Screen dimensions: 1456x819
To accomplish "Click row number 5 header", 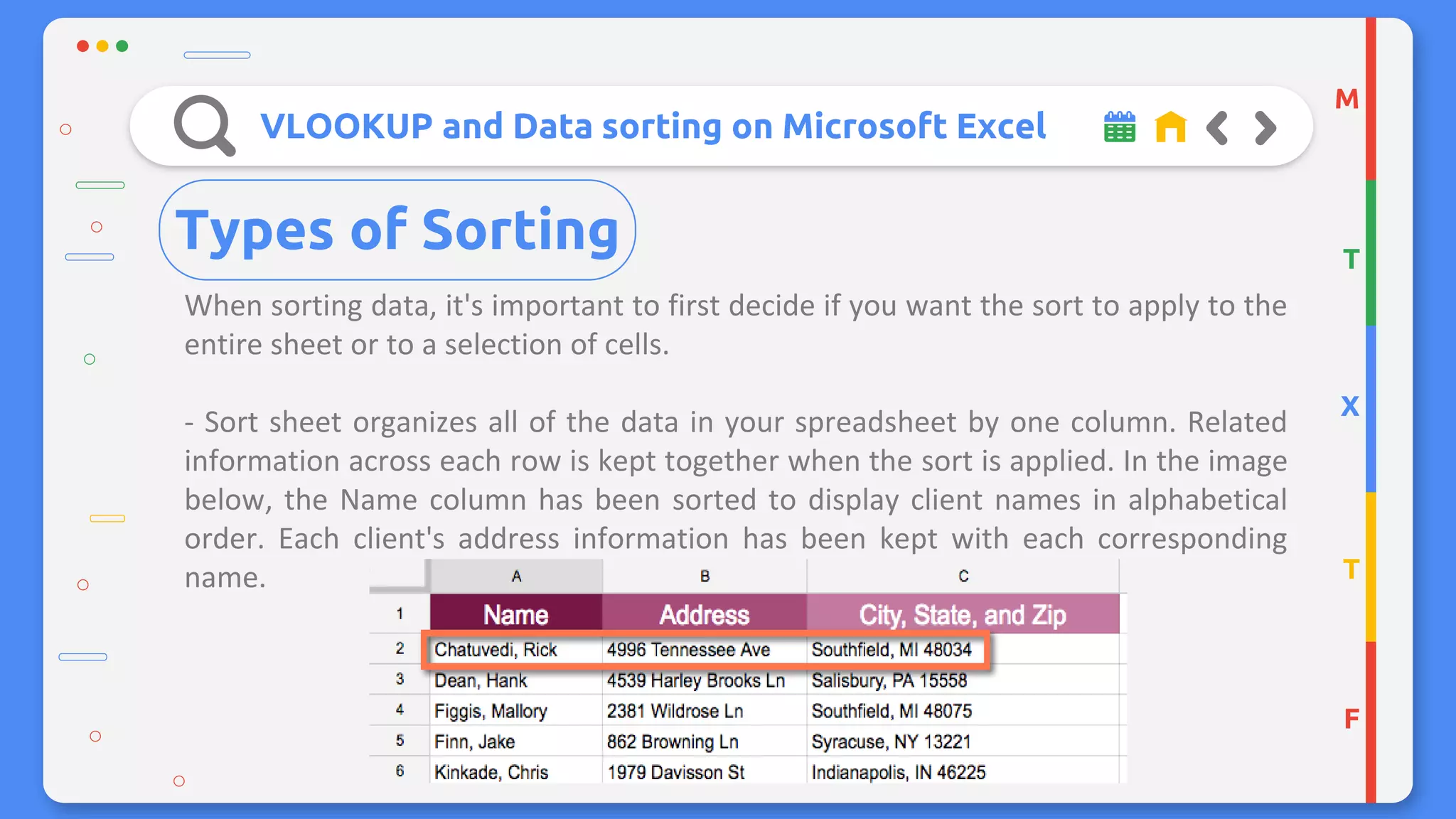I will [x=400, y=740].
